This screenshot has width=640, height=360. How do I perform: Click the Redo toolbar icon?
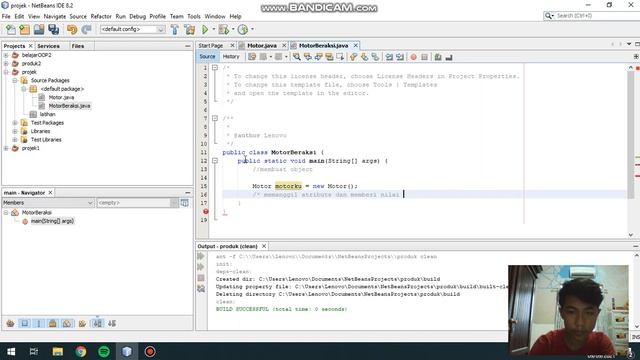click(86, 29)
